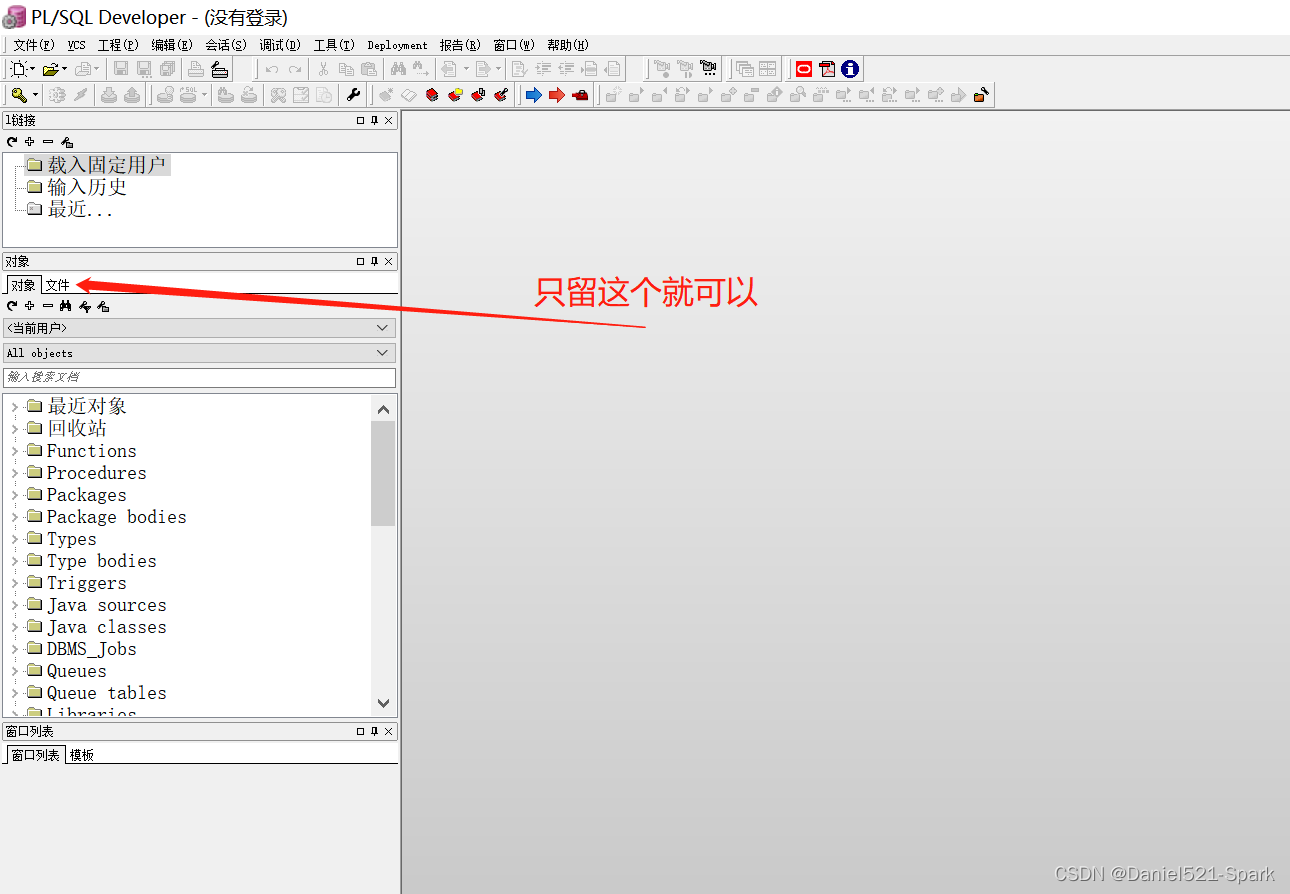1290x894 pixels.
Task: Click find objects binoculars in object panel
Action: pos(66,306)
